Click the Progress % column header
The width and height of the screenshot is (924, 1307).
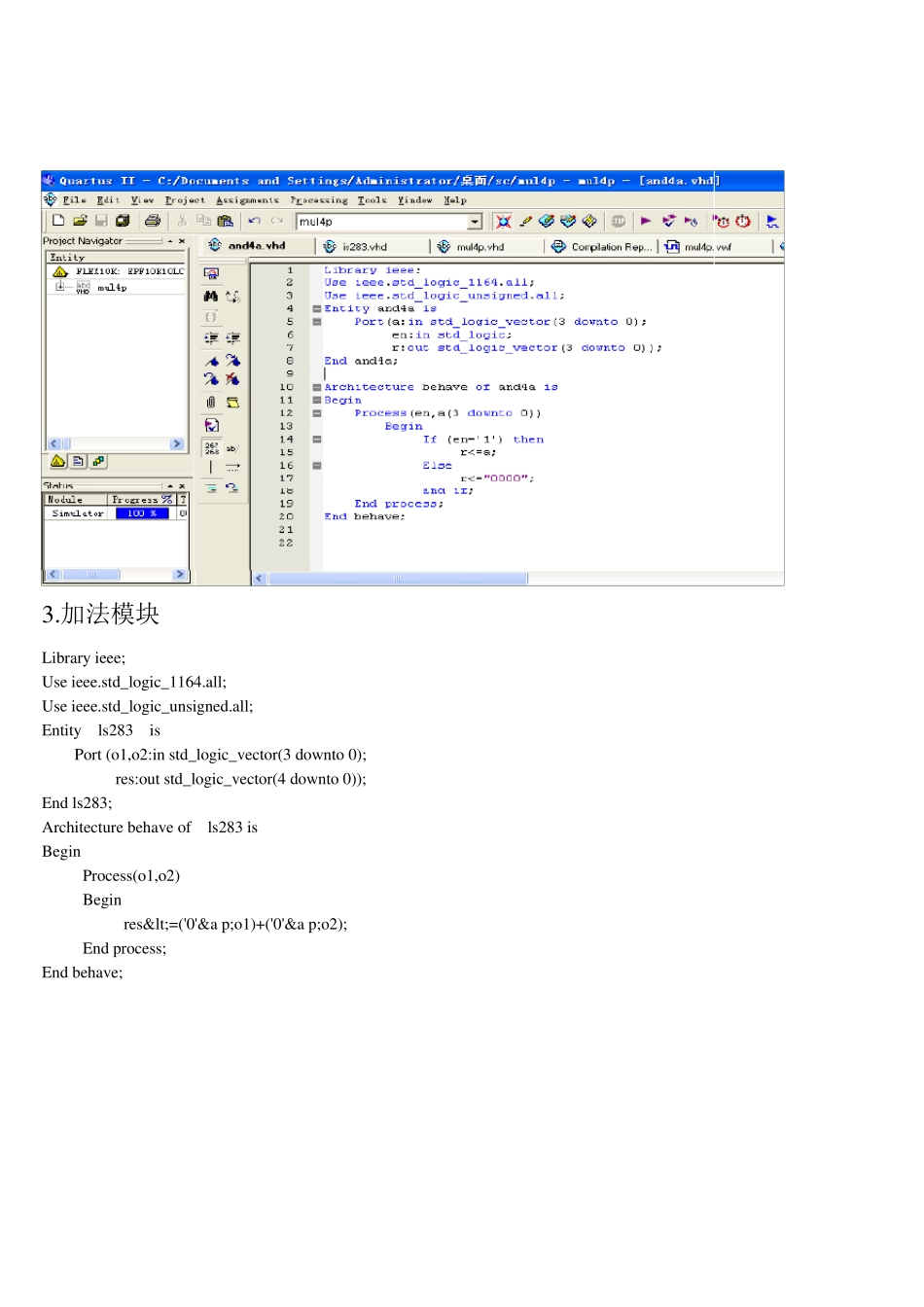[141, 500]
